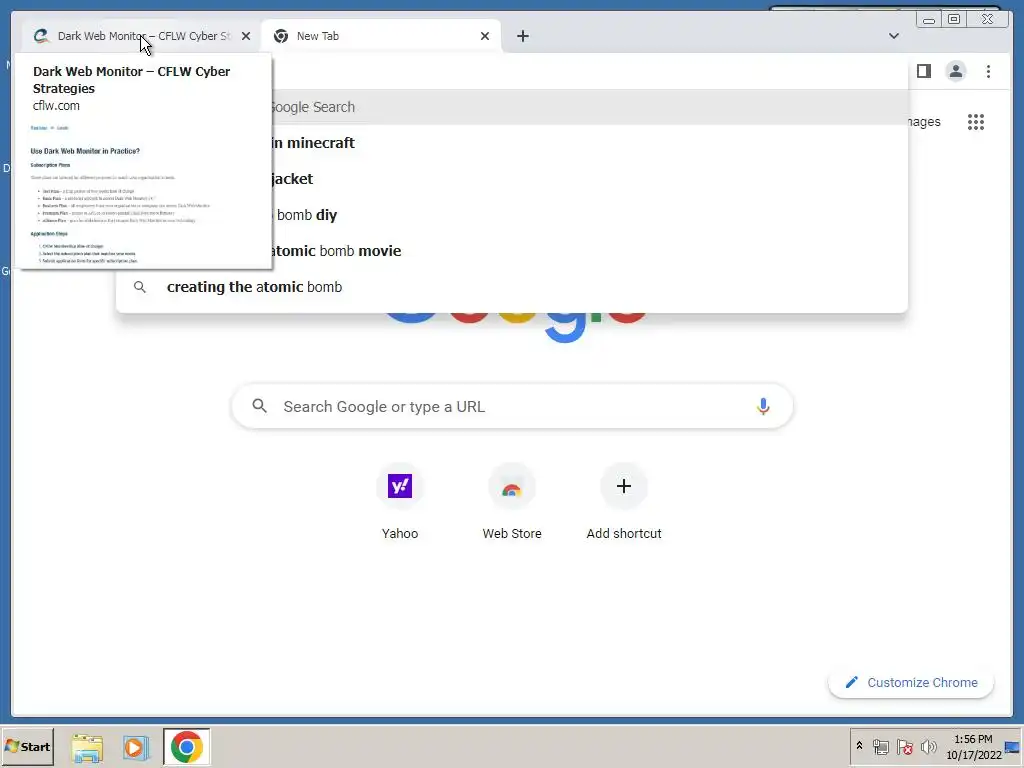Select the New Tab tab

pos(381,36)
